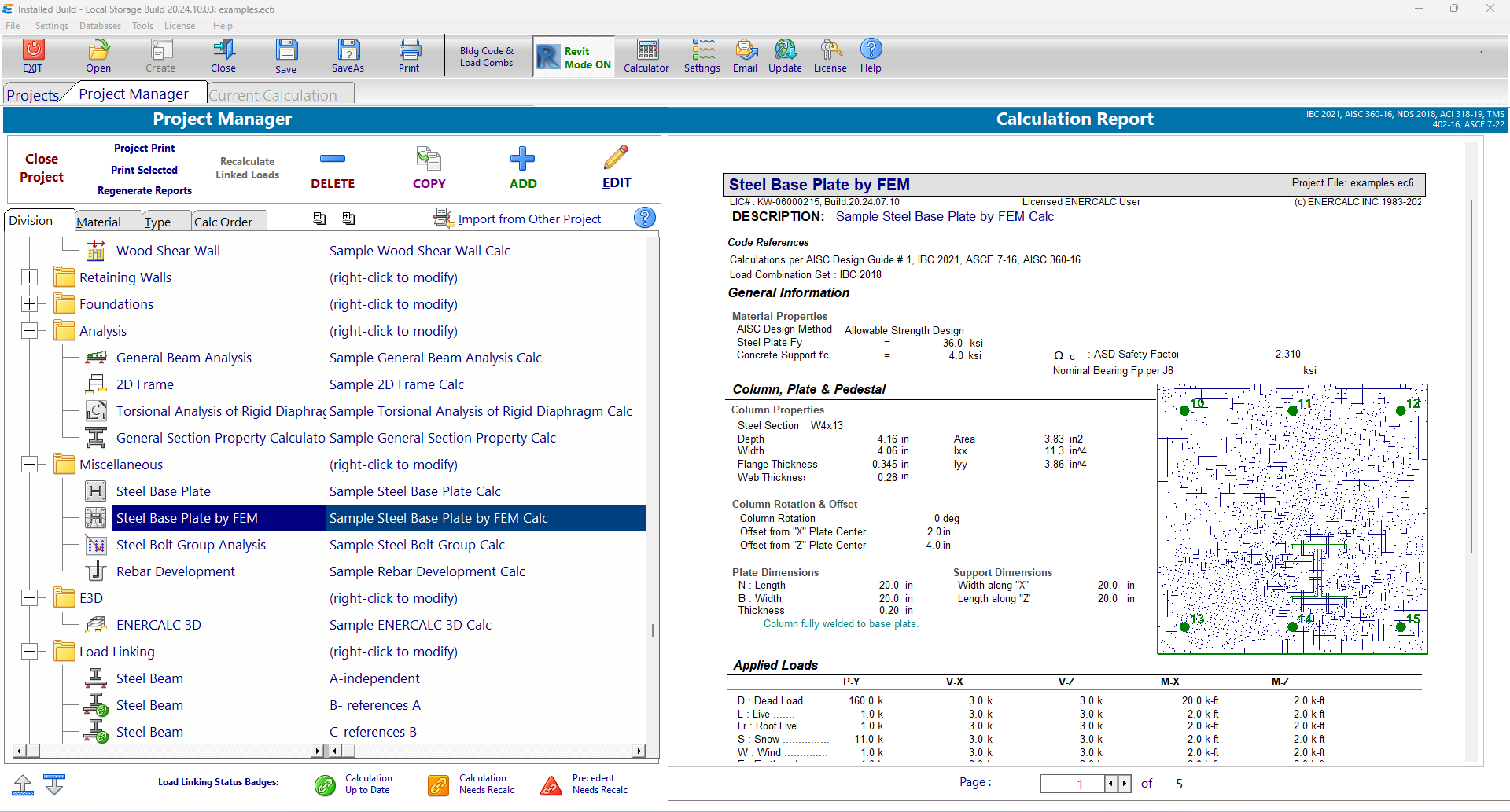
Task: Collapse the Miscellaneous folder
Action: 30,465
